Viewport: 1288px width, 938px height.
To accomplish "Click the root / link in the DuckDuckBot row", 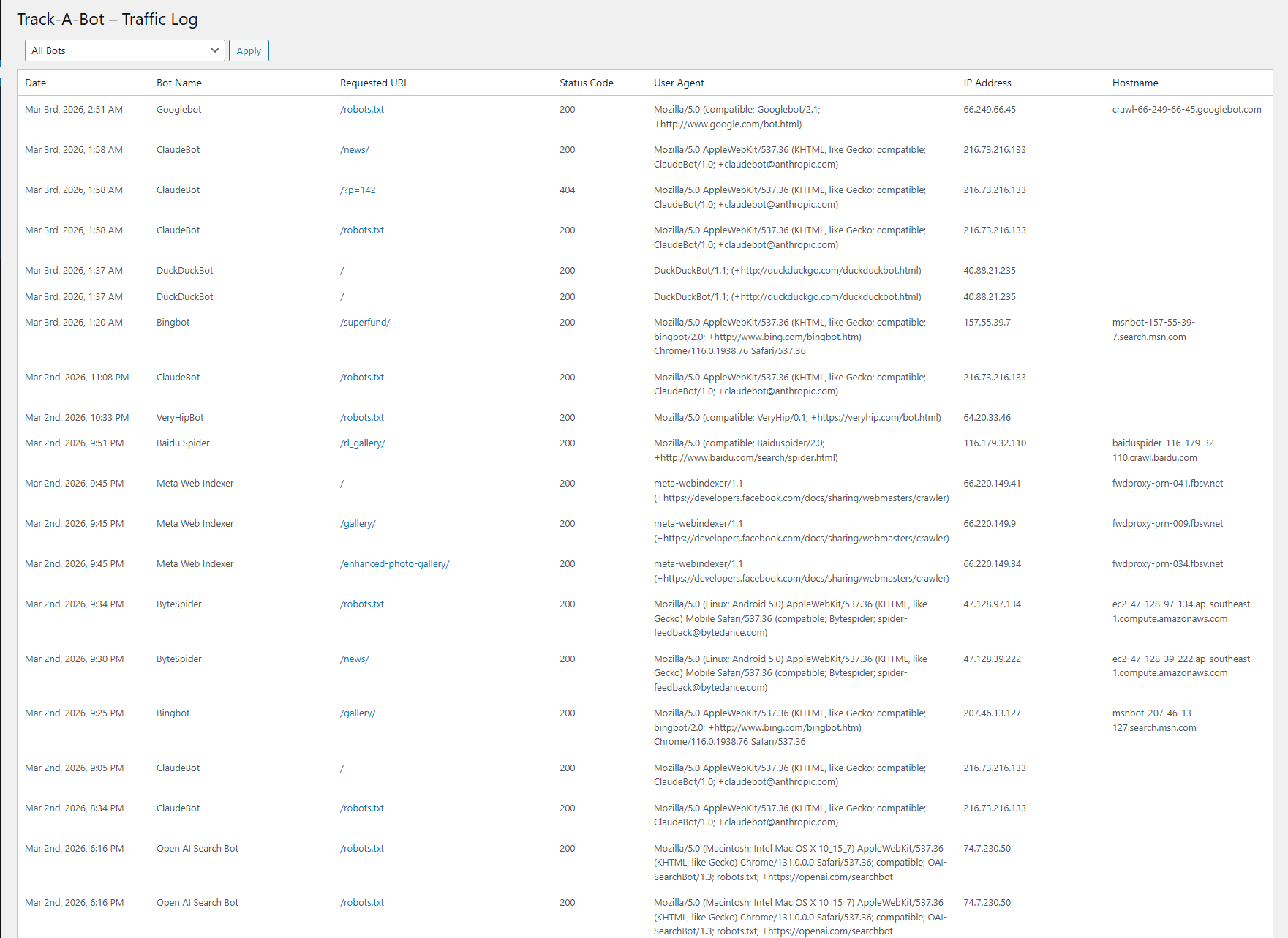I will coord(342,270).
